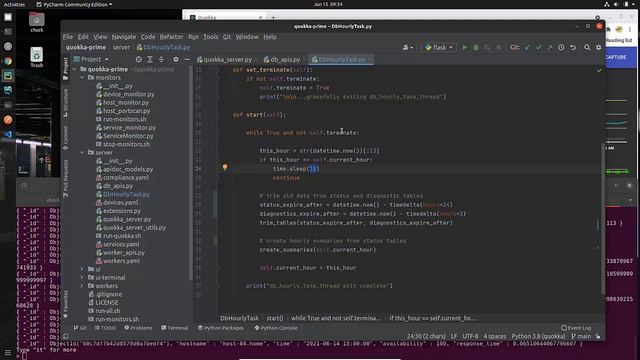Open Search Everywhere magnifier icon
Image resolution: width=640 pixels, height=360 pixels.
(587, 47)
